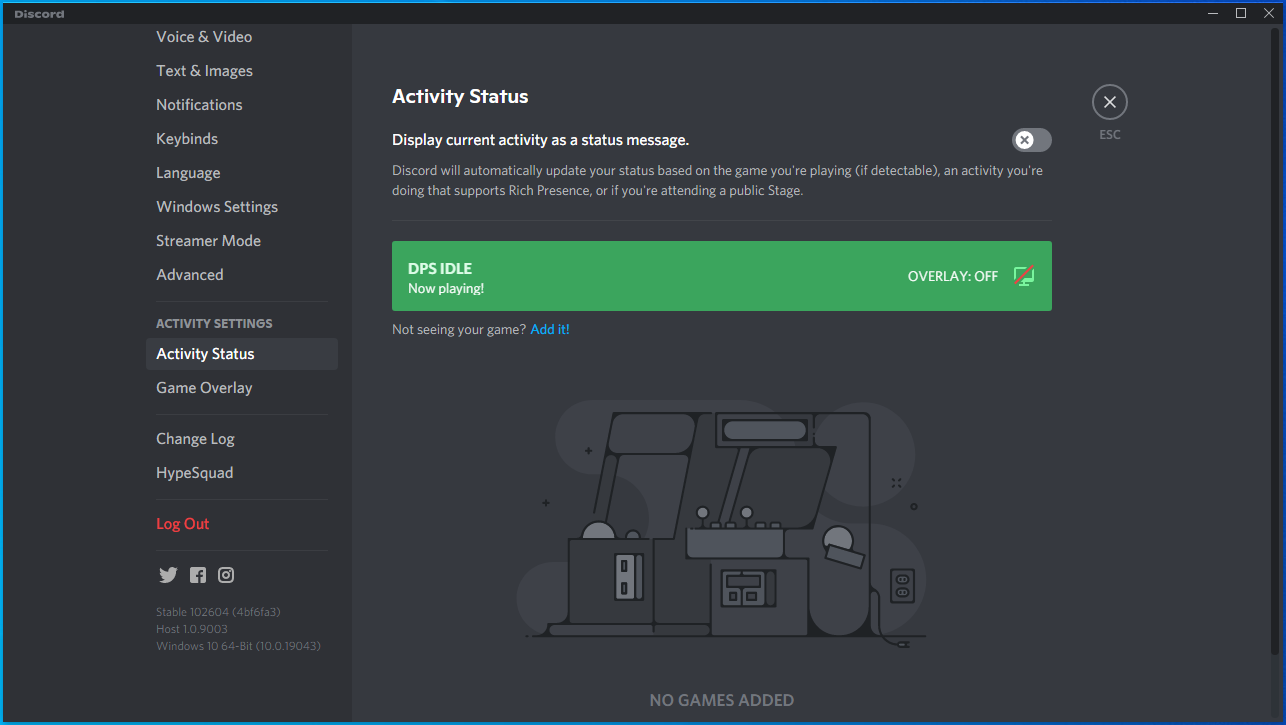Click the overlay monitor icon for DPS IDLE
Image resolution: width=1286 pixels, height=725 pixels.
point(1023,276)
